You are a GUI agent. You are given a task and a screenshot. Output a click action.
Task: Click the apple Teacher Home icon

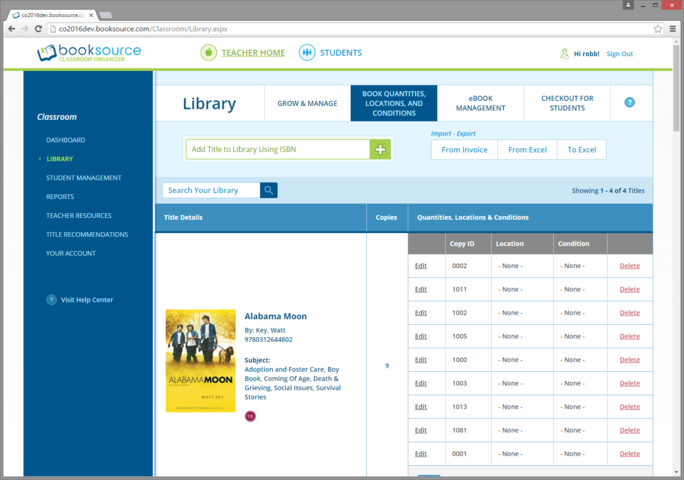point(208,53)
